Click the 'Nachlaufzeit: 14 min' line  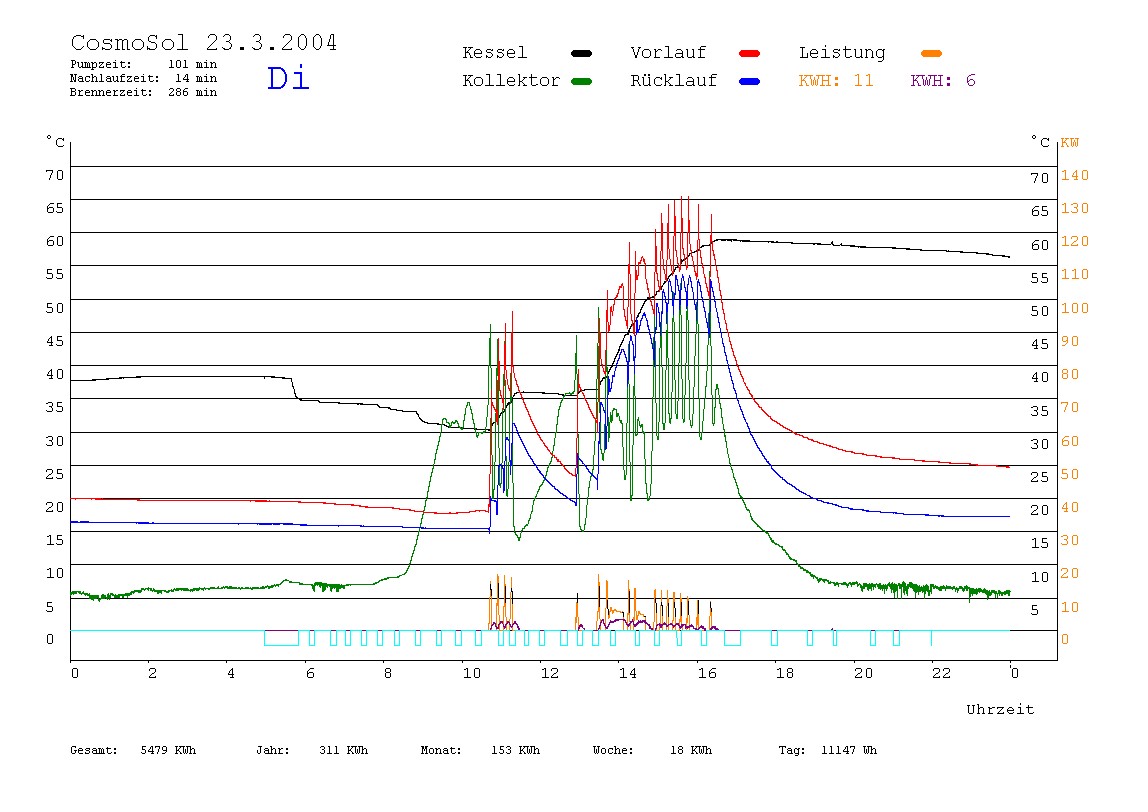[x=144, y=78]
